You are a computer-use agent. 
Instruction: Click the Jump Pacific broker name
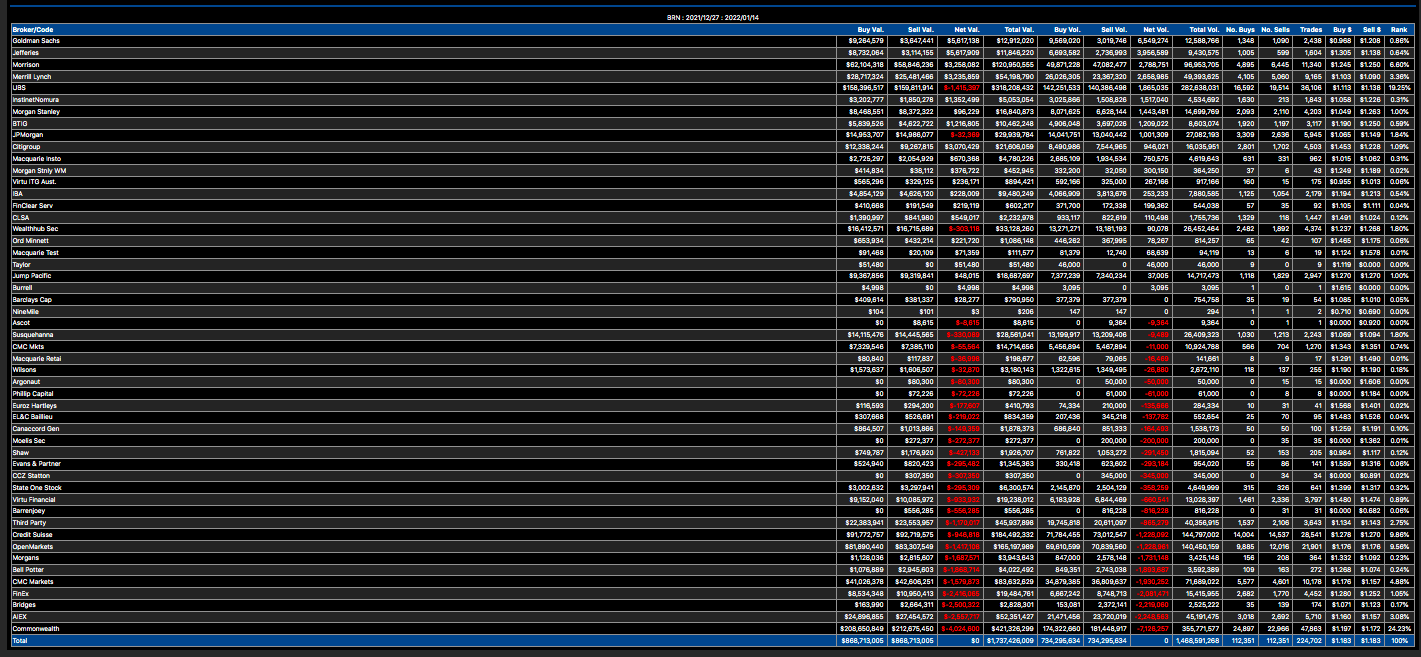pos(31,276)
